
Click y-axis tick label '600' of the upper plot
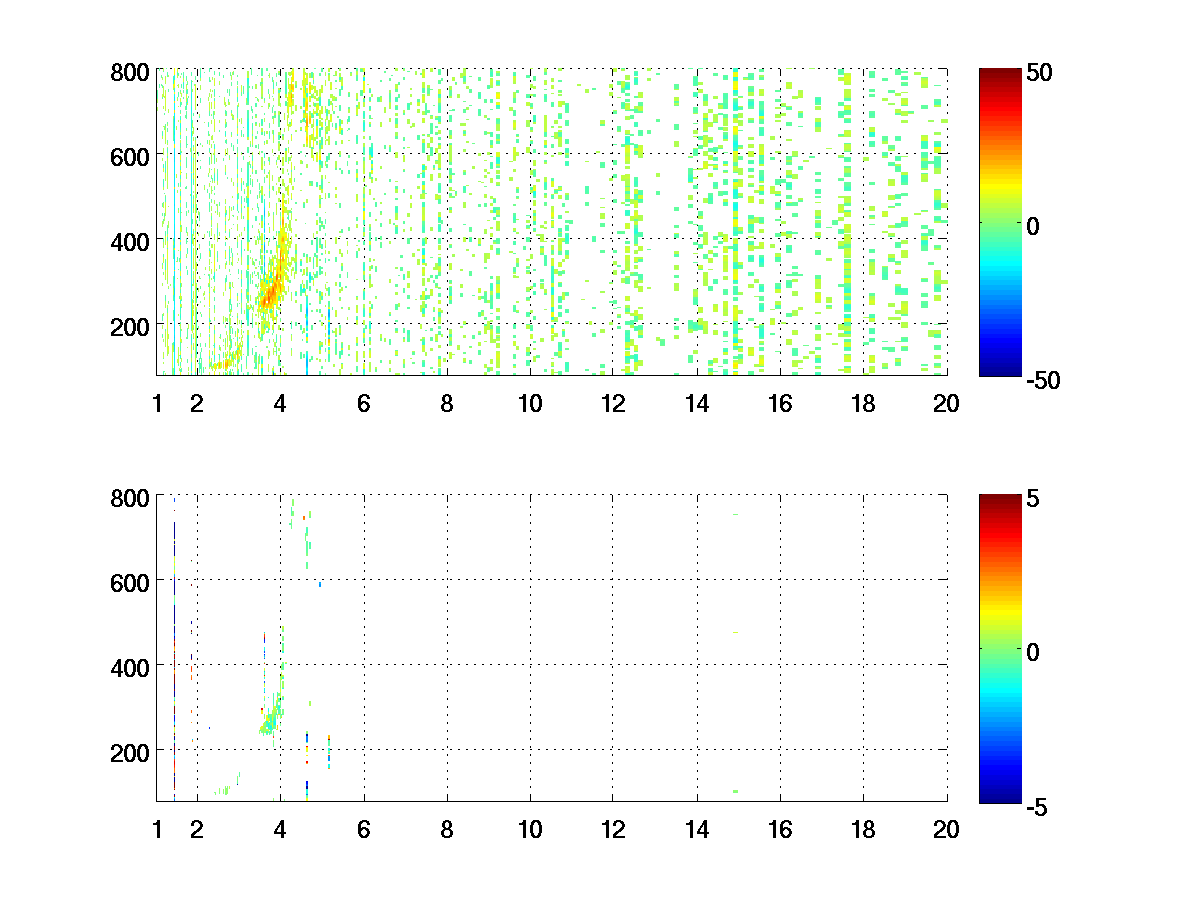click(x=131, y=156)
